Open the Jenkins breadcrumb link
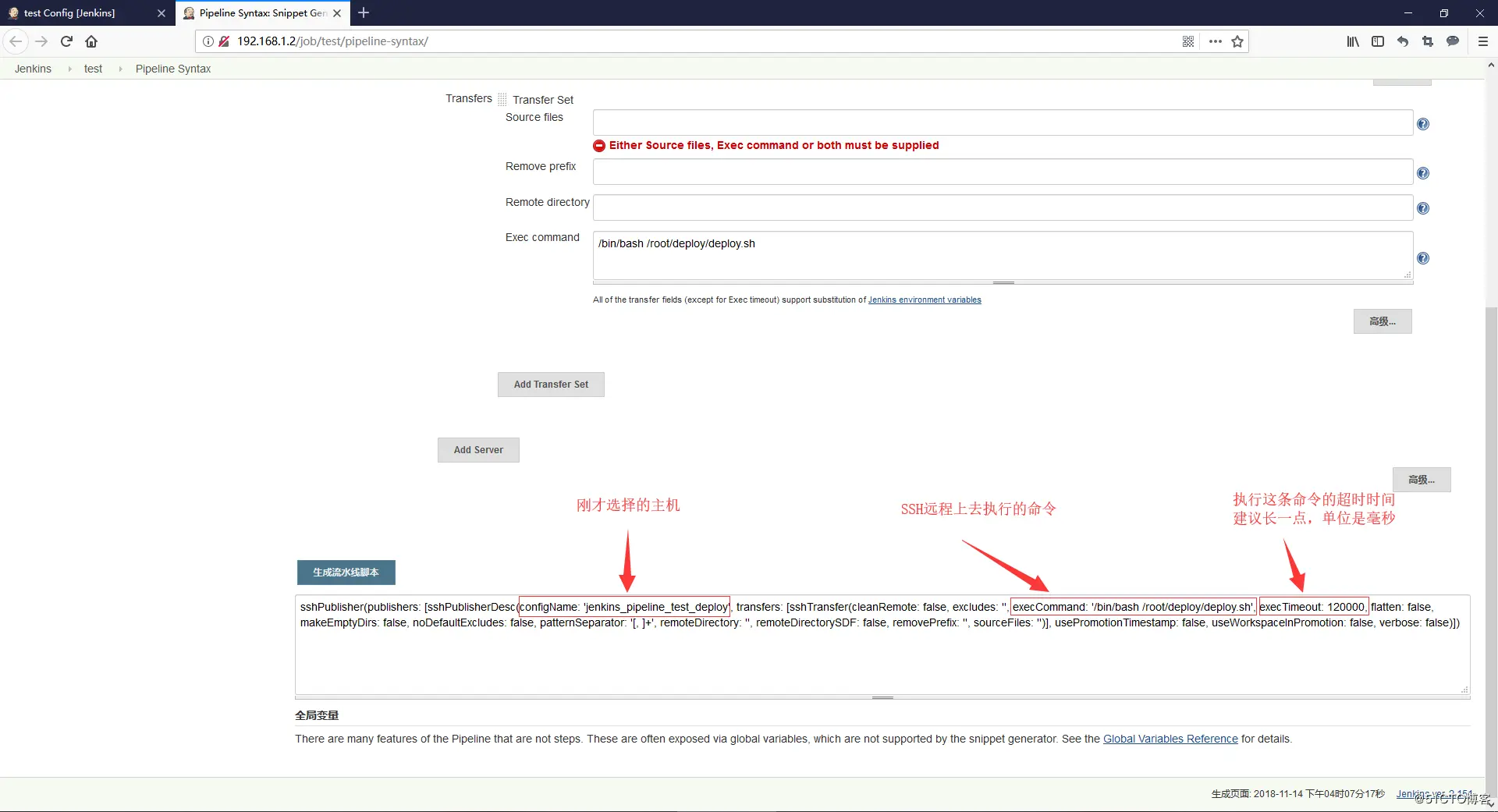Viewport: 1498px width, 812px height. click(x=33, y=69)
